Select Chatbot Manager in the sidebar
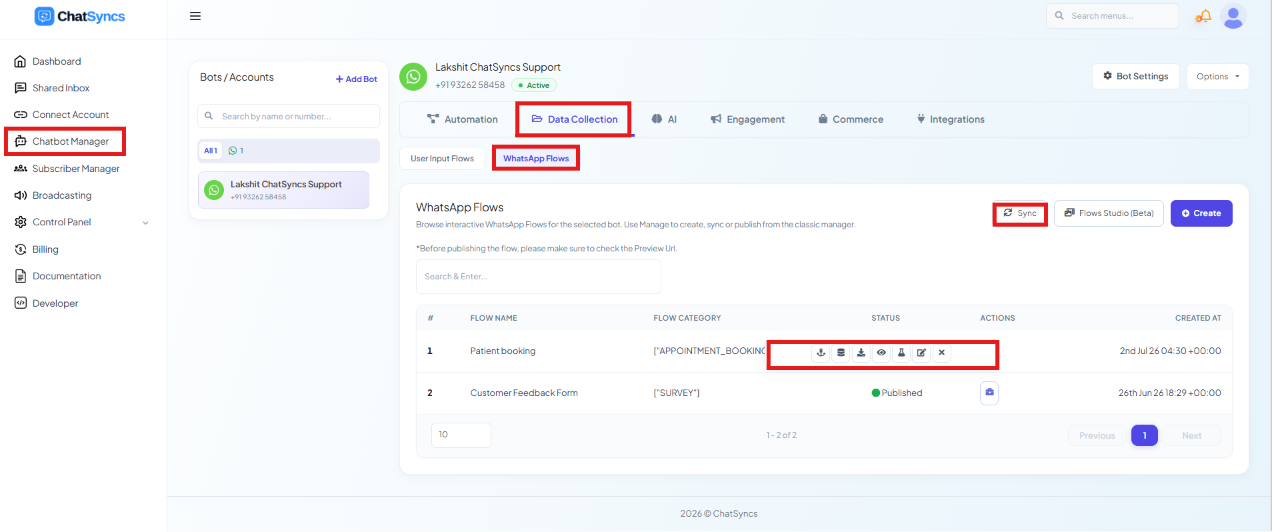 (70, 142)
